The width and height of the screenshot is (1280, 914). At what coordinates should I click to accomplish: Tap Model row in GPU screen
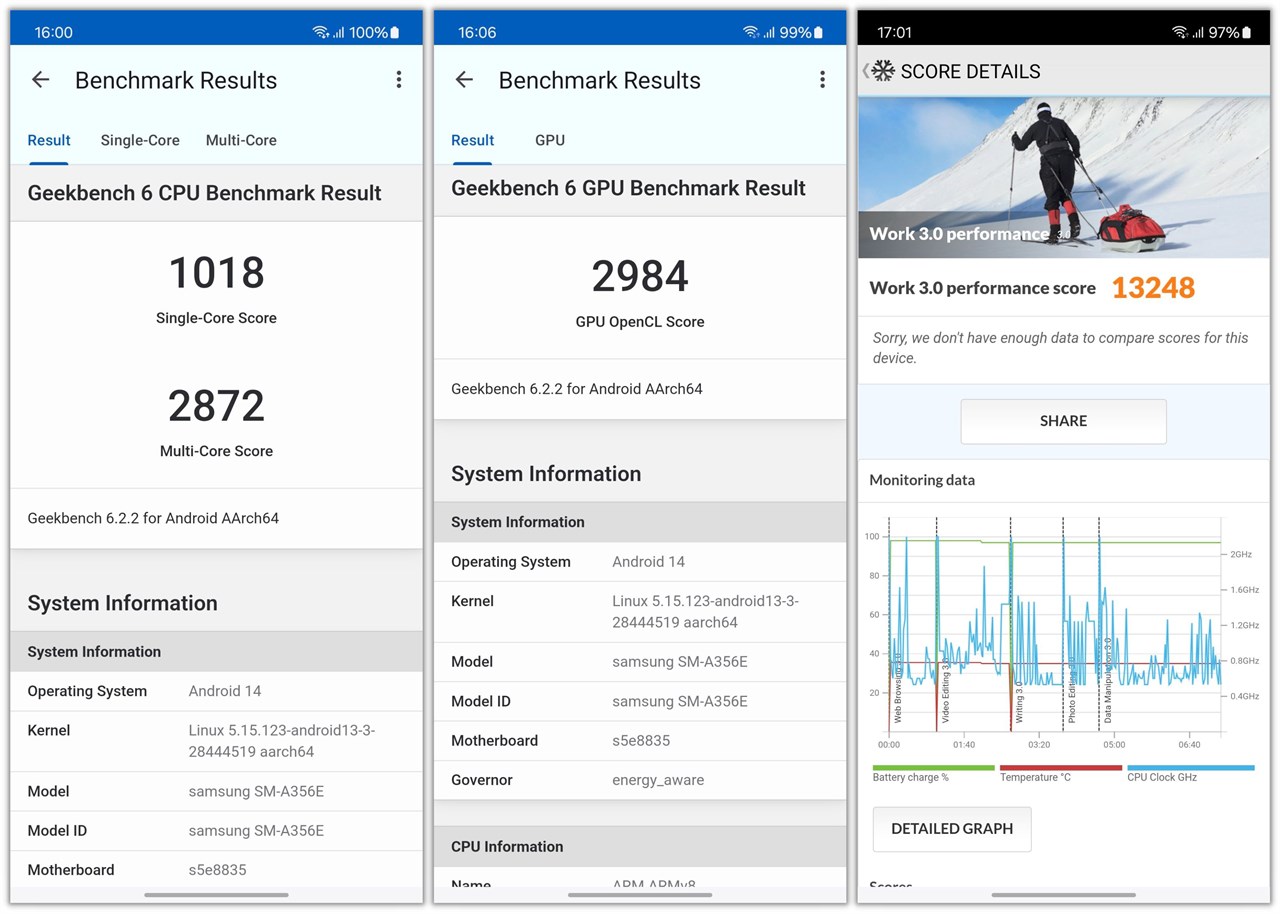pos(640,662)
